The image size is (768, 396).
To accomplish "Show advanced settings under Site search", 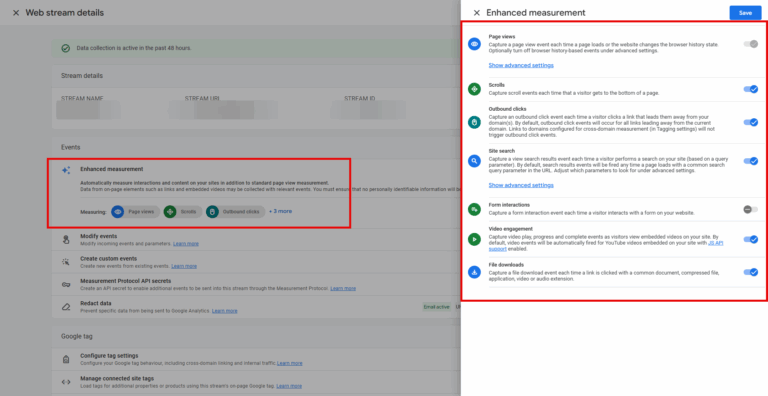I will pos(521,185).
